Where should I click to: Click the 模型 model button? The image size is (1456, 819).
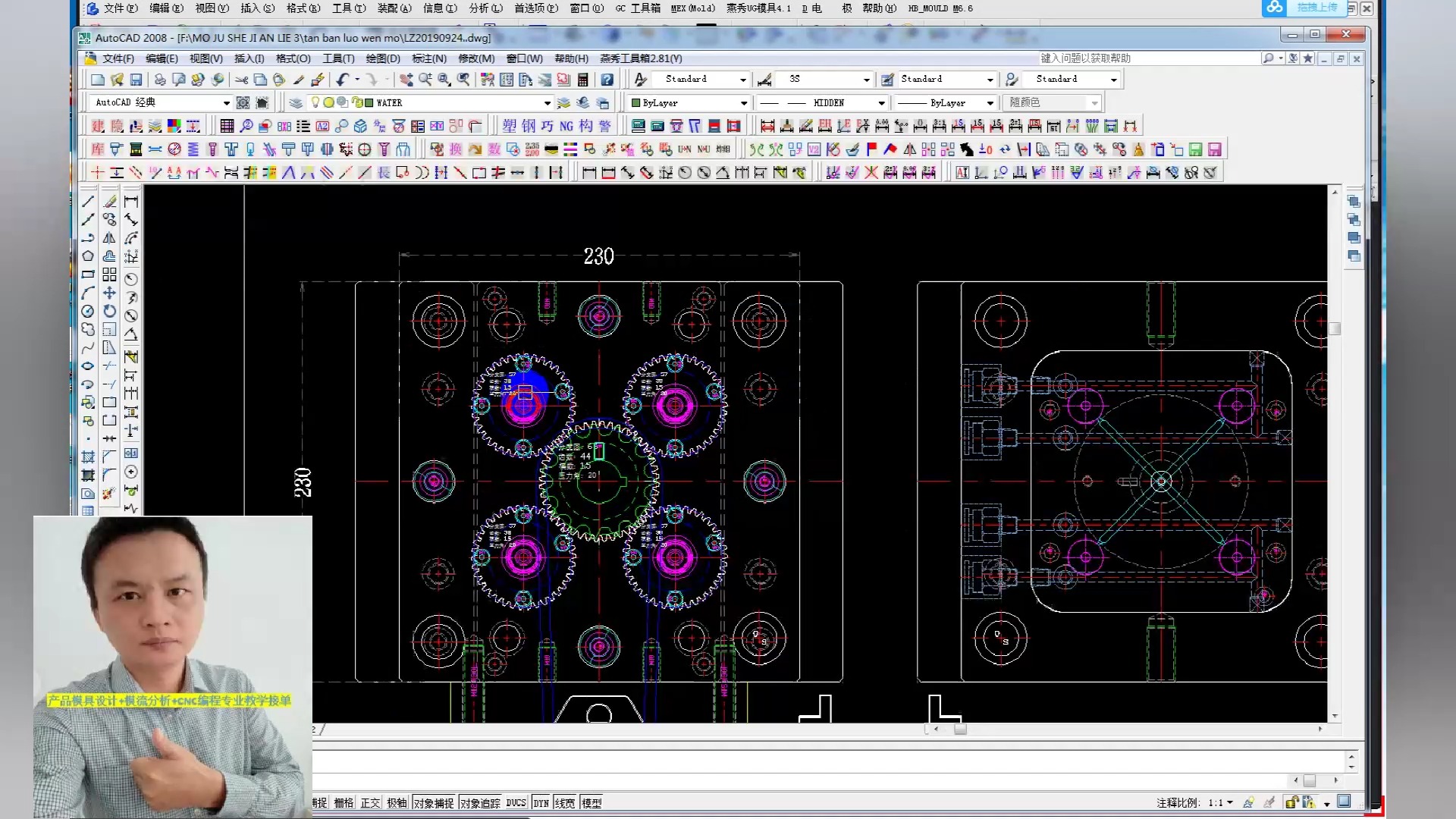591,803
